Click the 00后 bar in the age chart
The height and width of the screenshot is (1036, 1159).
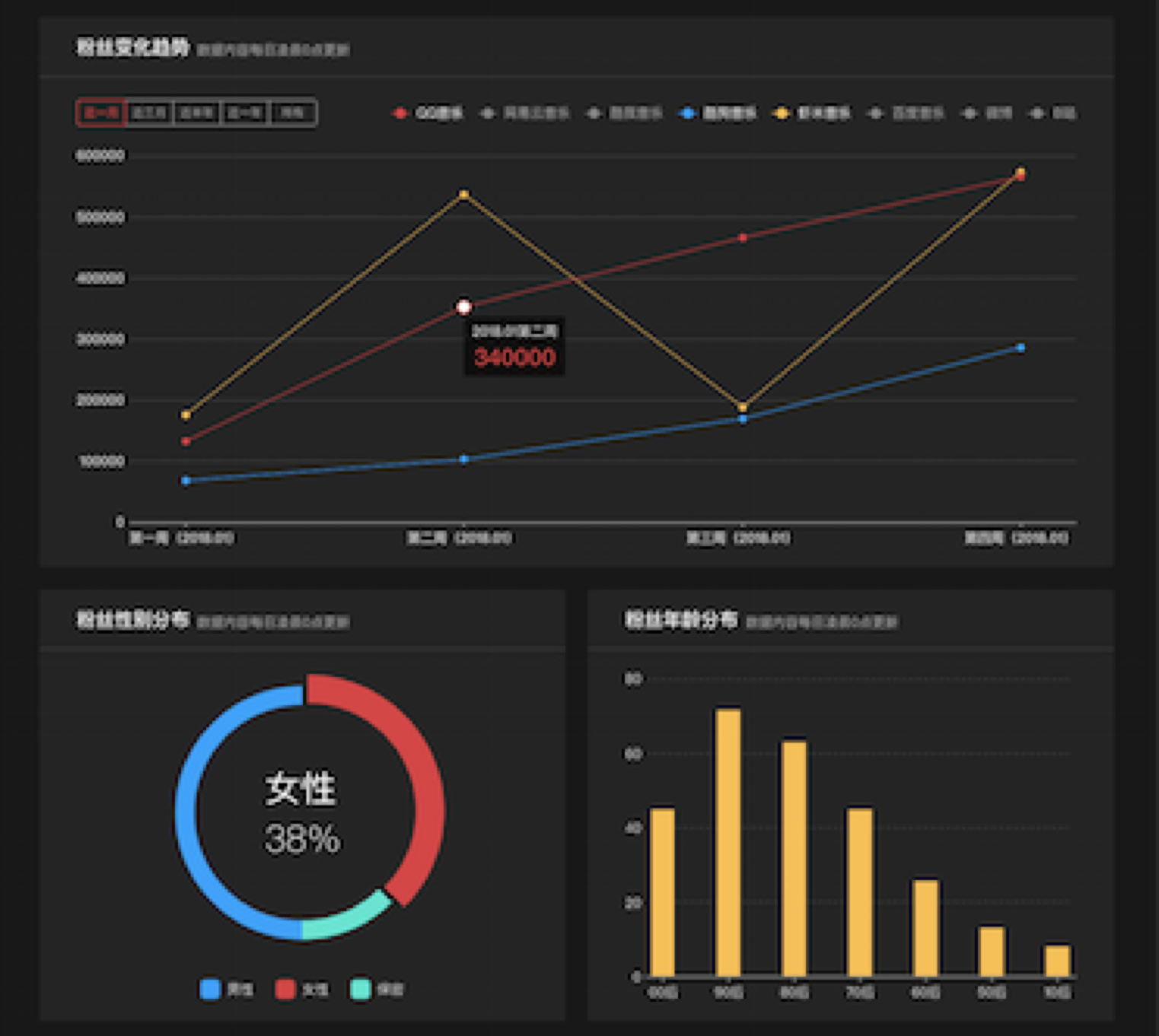[662, 892]
